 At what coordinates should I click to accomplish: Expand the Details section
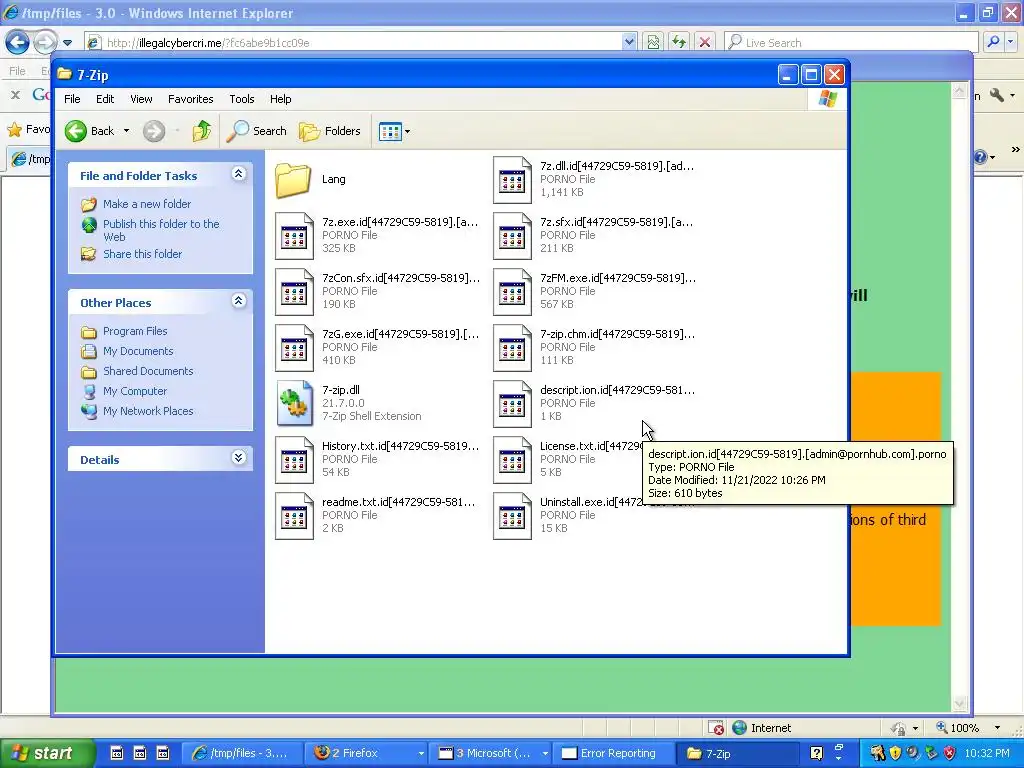coord(239,458)
